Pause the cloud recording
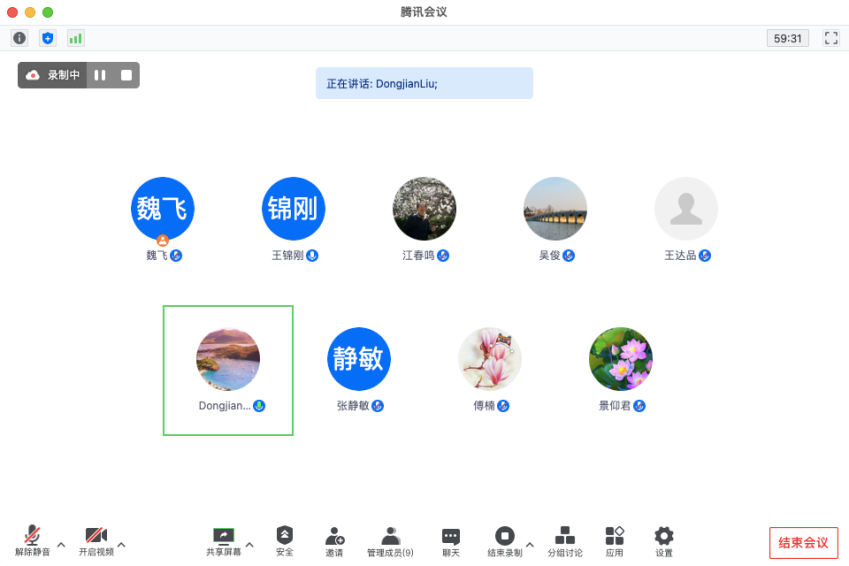 (100, 75)
